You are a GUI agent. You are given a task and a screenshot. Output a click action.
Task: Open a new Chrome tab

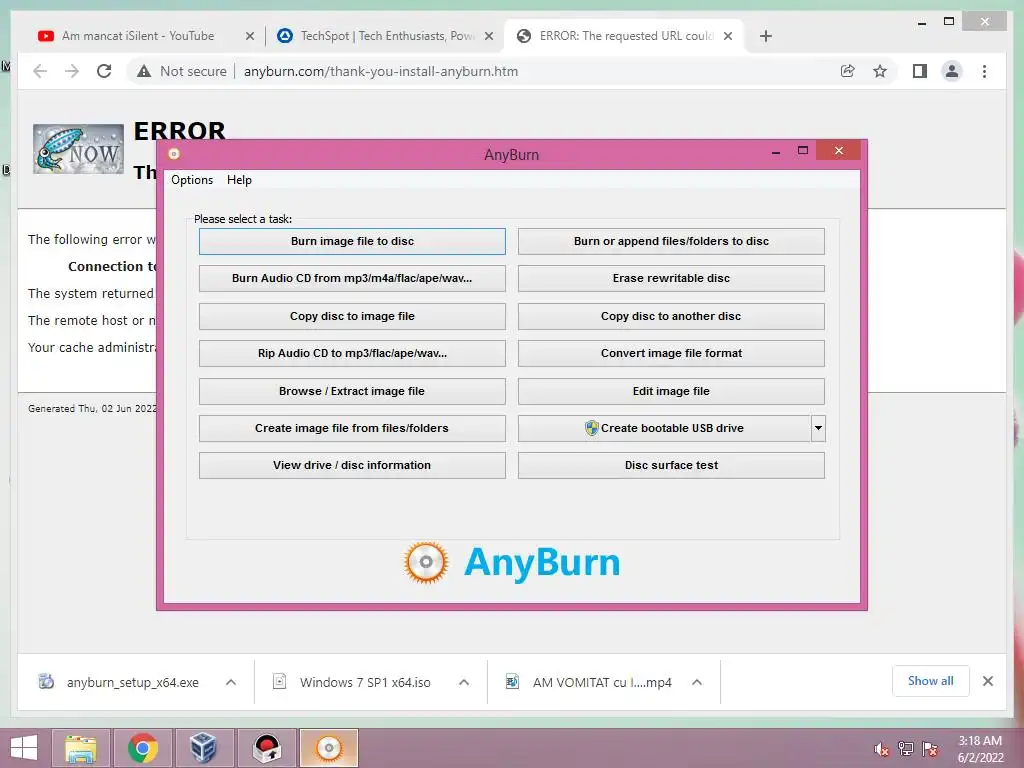[766, 37]
